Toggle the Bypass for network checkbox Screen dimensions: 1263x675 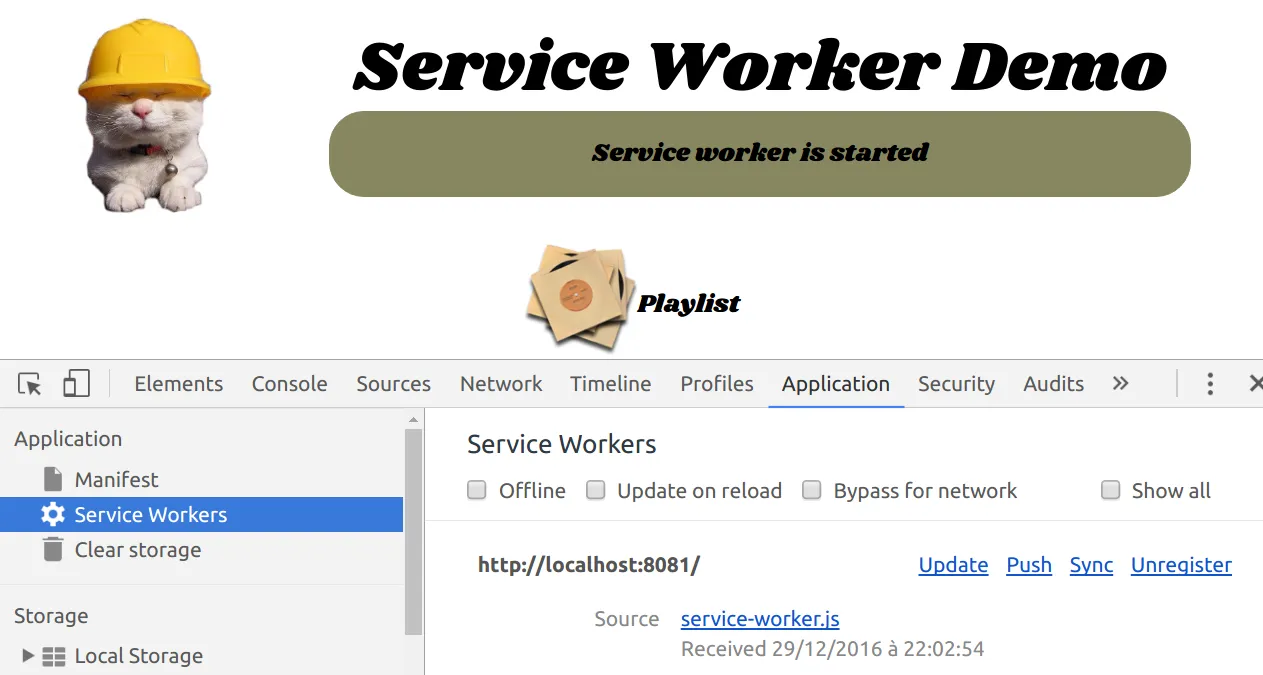(813, 490)
